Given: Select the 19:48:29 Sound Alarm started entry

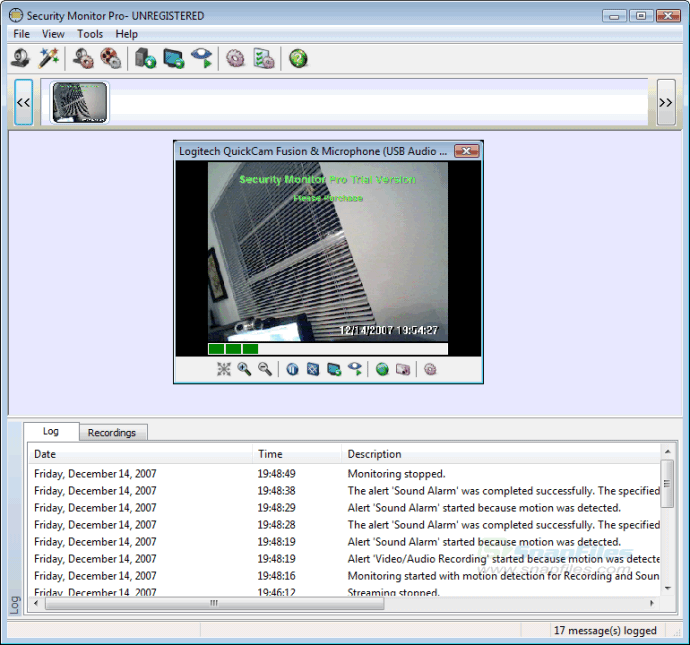Looking at the screenshot, I should pos(345,508).
